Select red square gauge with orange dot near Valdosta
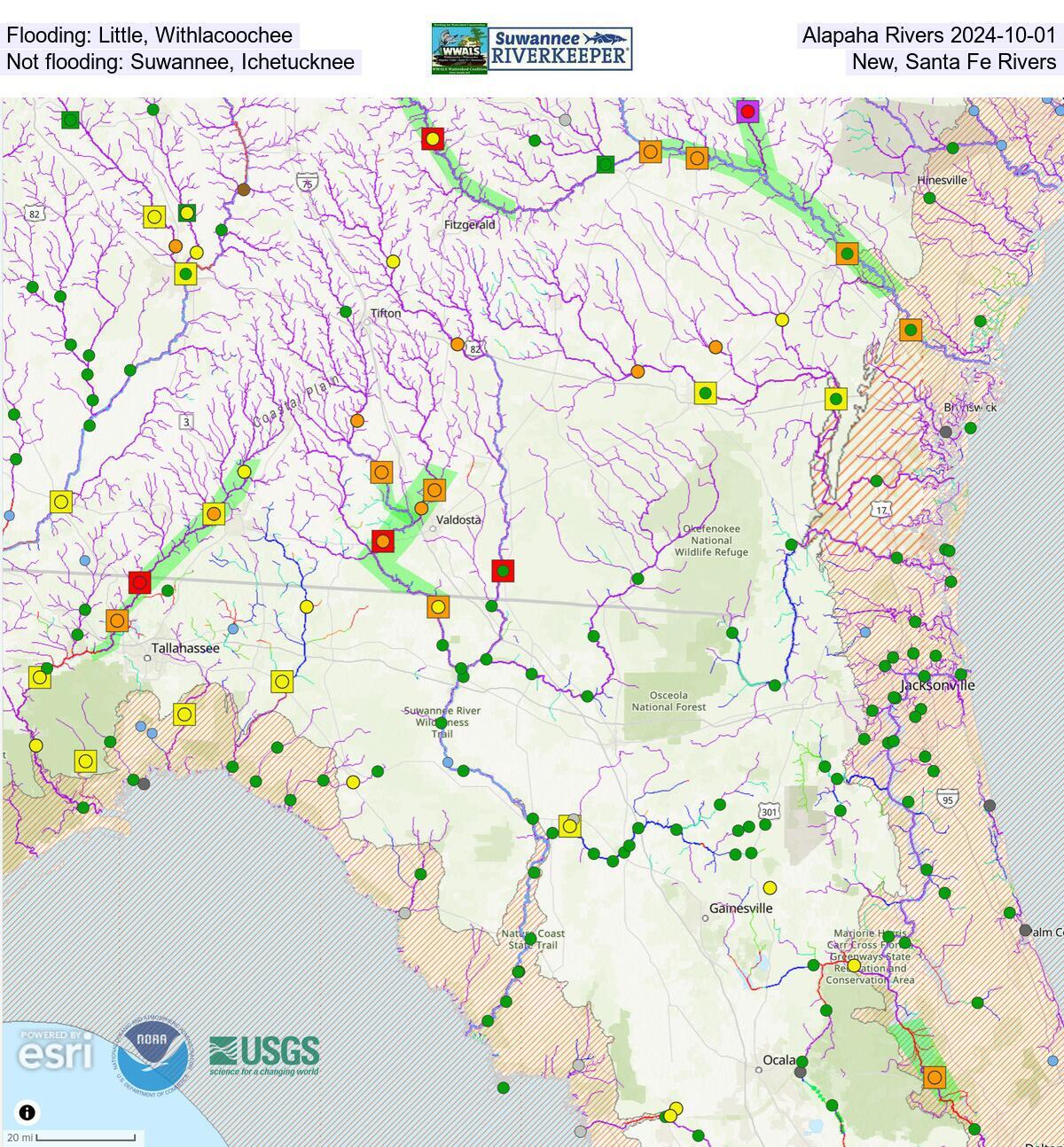The image size is (1064, 1147). coord(382,541)
